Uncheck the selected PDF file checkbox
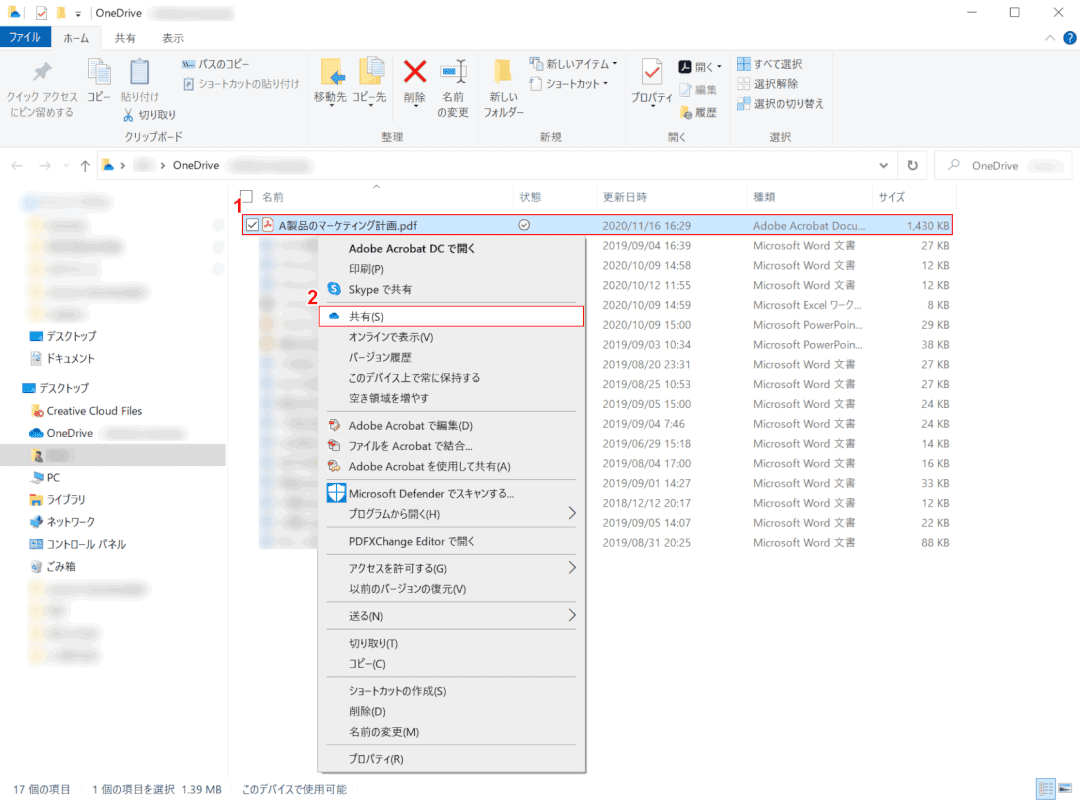This screenshot has height=800, width=1080. click(253, 225)
